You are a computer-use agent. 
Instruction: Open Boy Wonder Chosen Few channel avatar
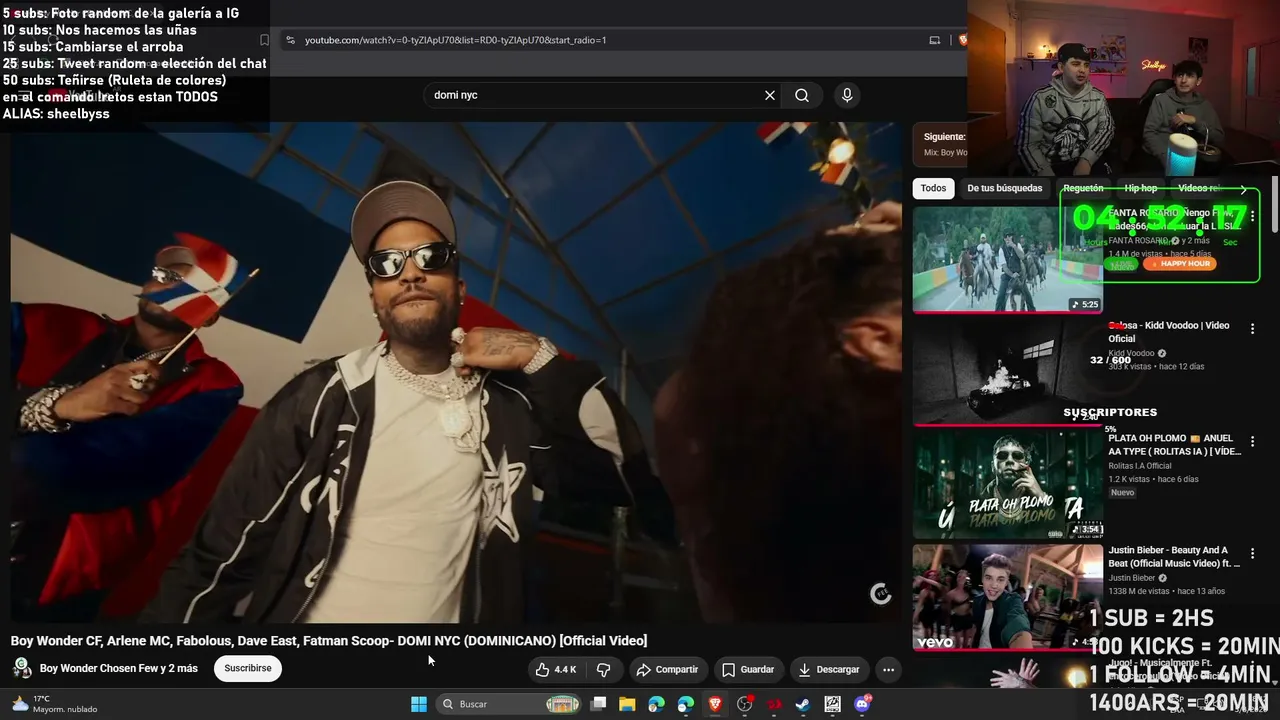[x=21, y=668]
